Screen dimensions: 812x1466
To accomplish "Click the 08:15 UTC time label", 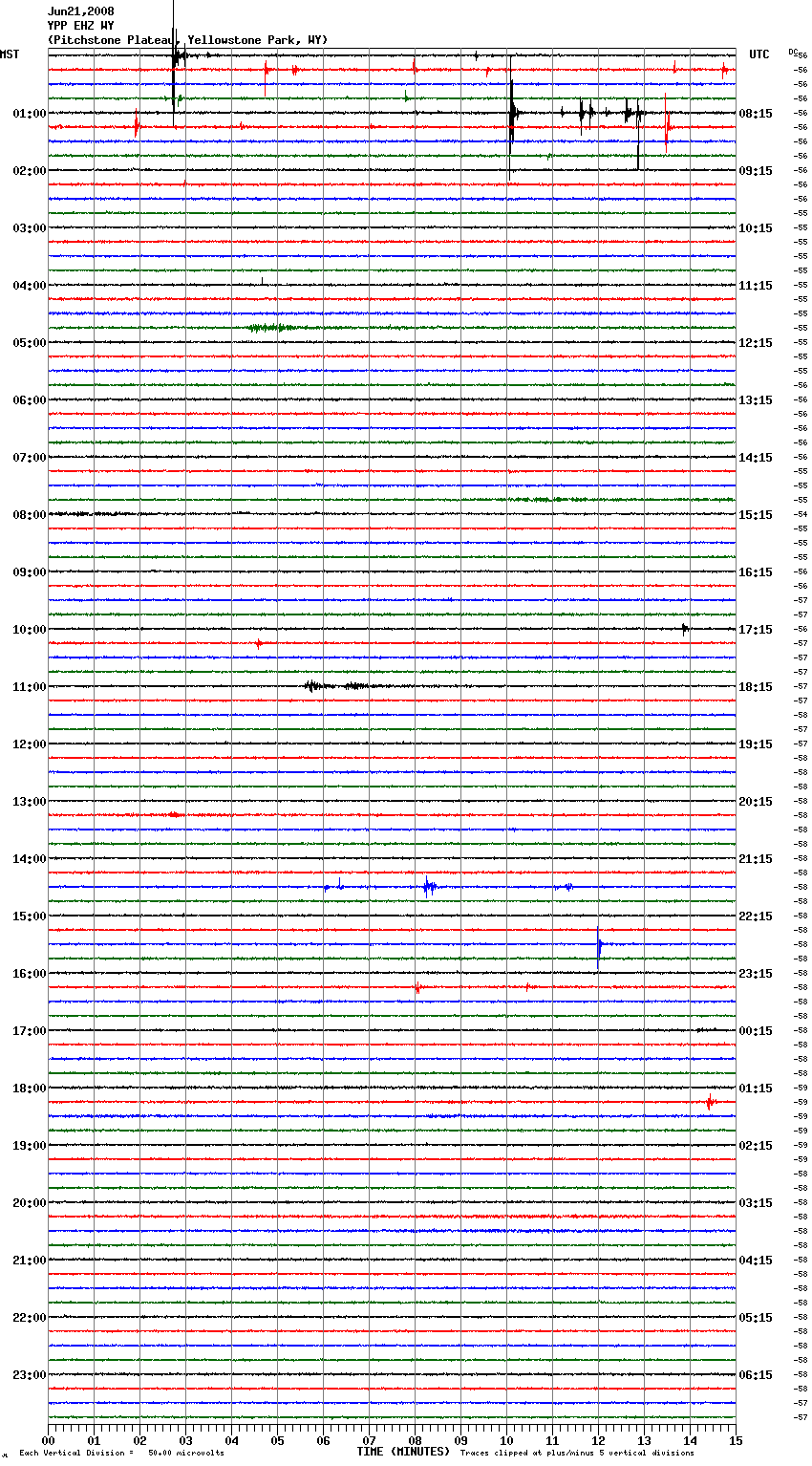I will pyautogui.click(x=756, y=113).
